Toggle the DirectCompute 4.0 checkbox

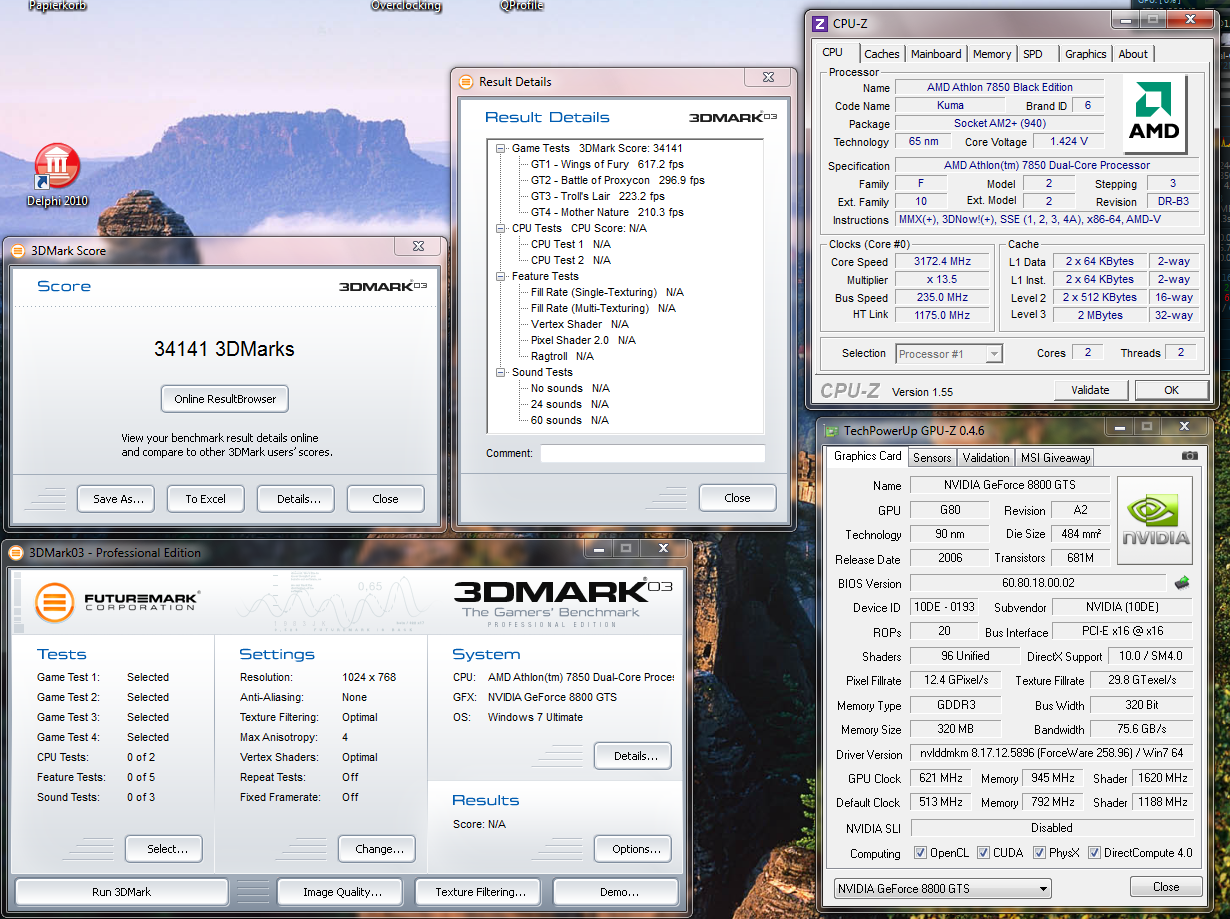tap(1094, 853)
